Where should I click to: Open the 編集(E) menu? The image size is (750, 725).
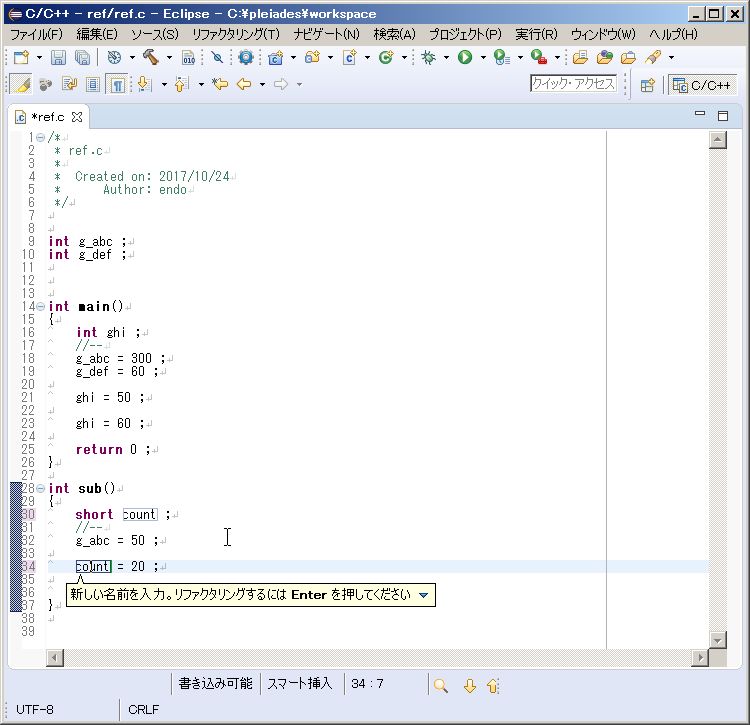(x=97, y=34)
